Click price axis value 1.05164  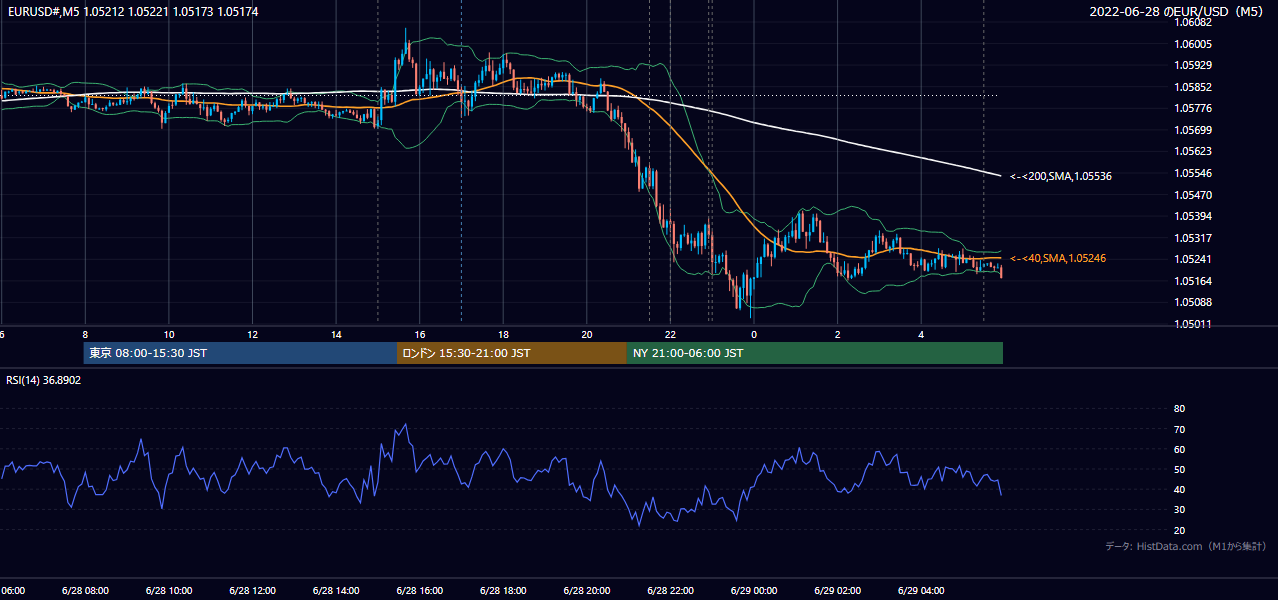coord(1195,281)
